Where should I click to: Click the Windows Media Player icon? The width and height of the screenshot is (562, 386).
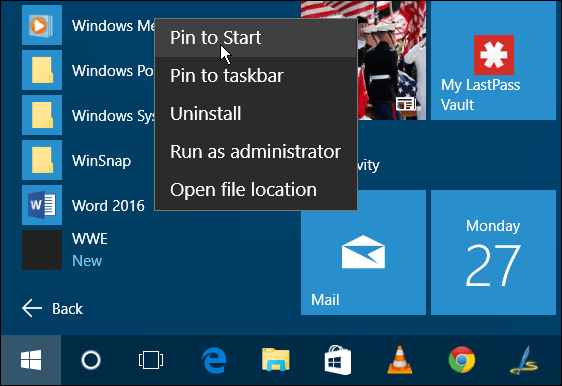42,25
